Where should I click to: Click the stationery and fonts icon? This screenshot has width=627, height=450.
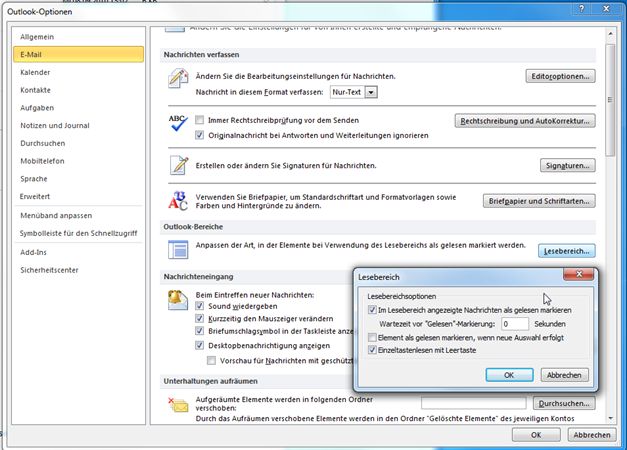coord(179,200)
